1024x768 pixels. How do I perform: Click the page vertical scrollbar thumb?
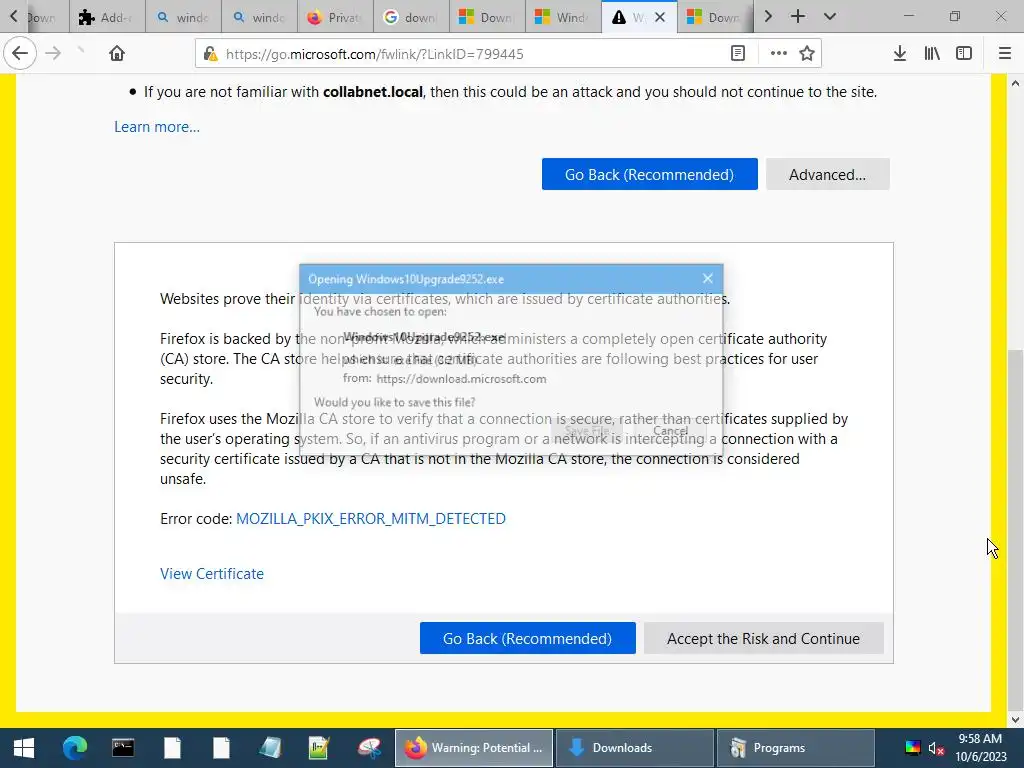tap(1015, 530)
